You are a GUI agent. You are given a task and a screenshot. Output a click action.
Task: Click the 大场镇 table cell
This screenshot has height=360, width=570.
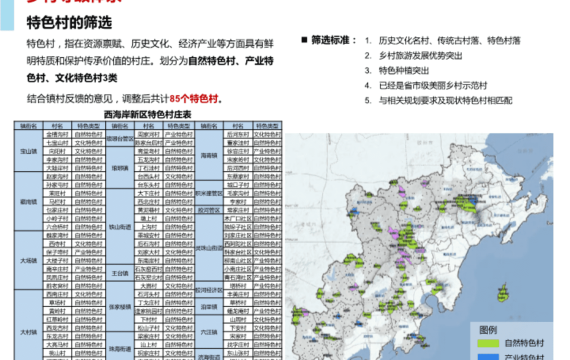(29, 260)
